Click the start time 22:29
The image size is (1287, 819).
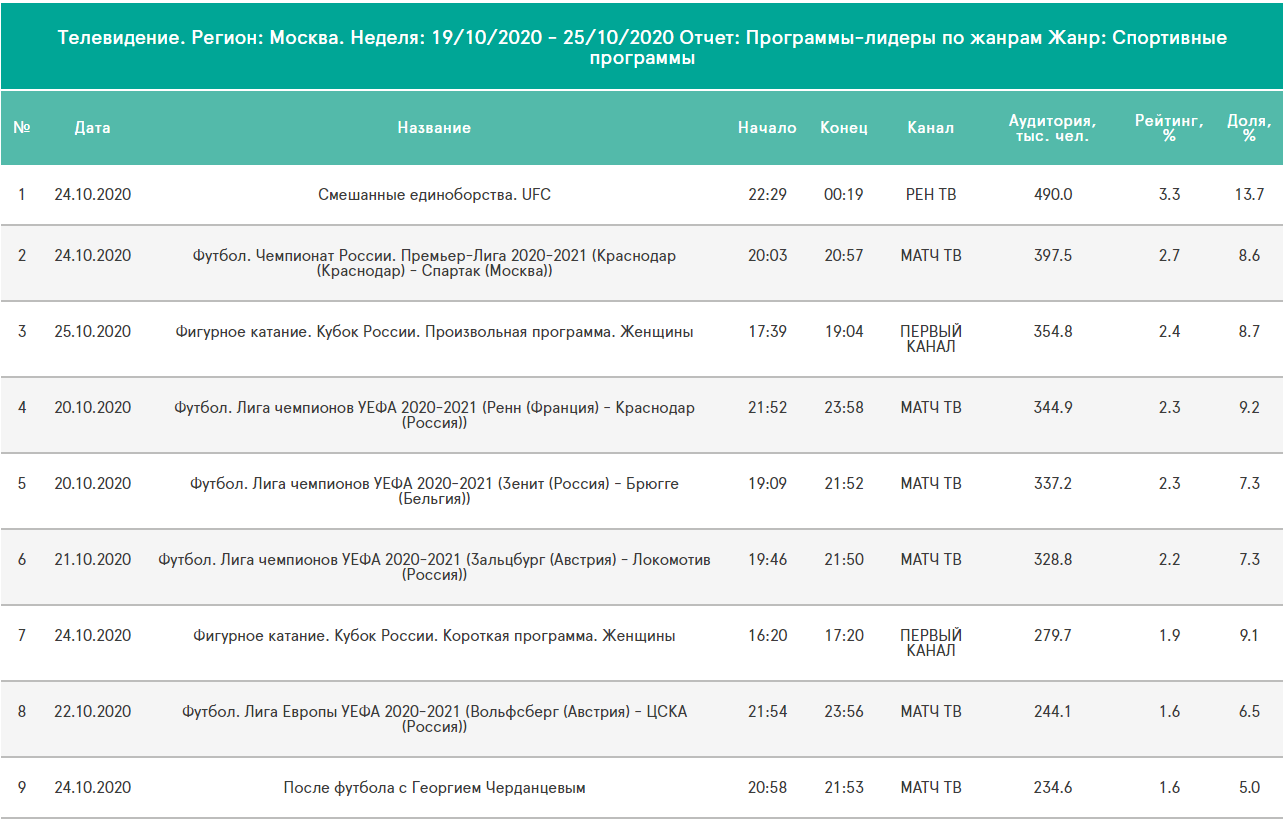(767, 195)
